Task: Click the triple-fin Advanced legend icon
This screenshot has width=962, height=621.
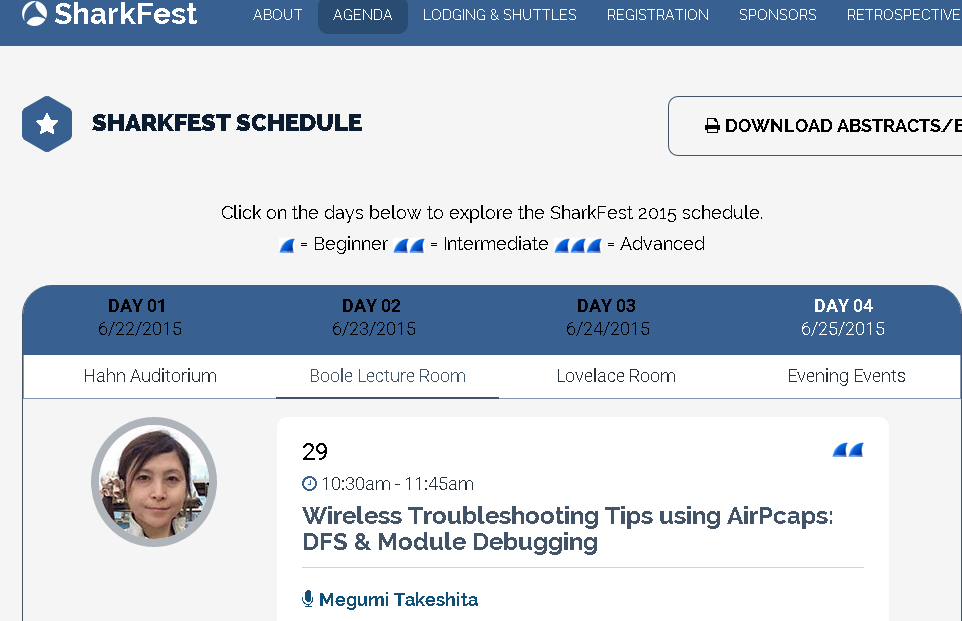Action: coord(577,245)
